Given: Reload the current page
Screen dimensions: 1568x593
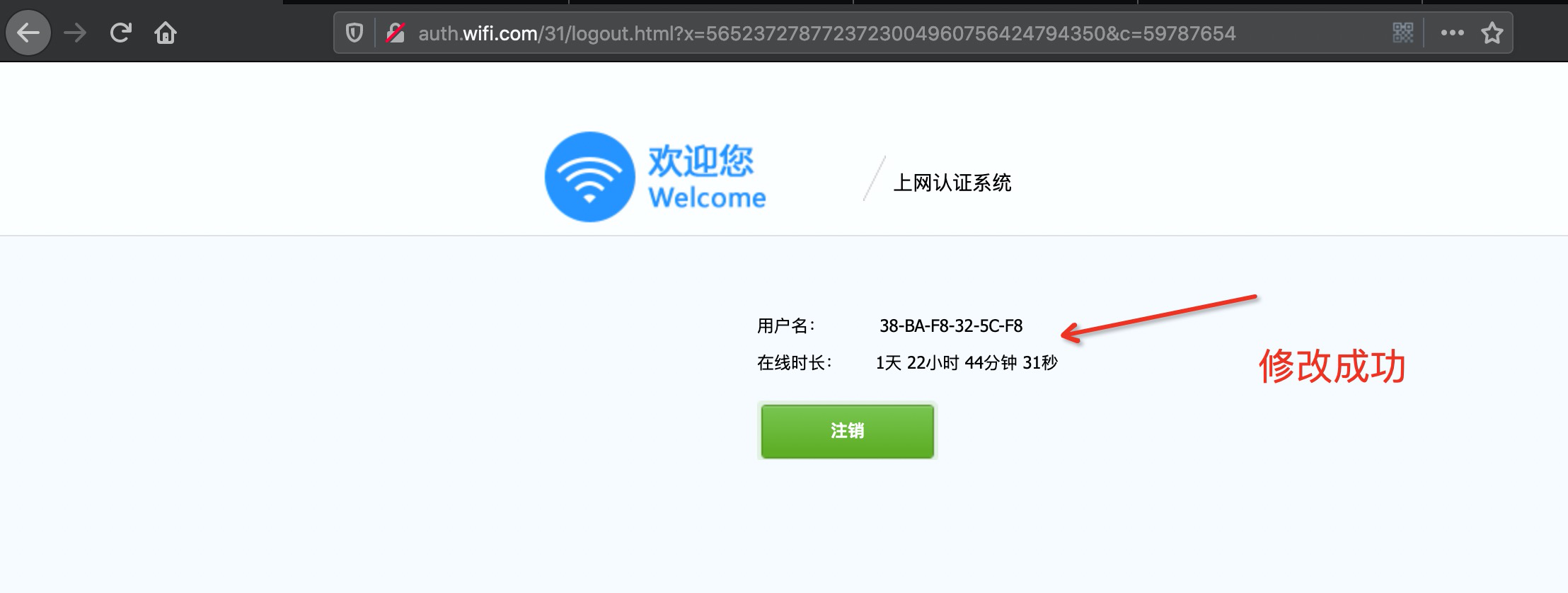Looking at the screenshot, I should pyautogui.click(x=121, y=33).
